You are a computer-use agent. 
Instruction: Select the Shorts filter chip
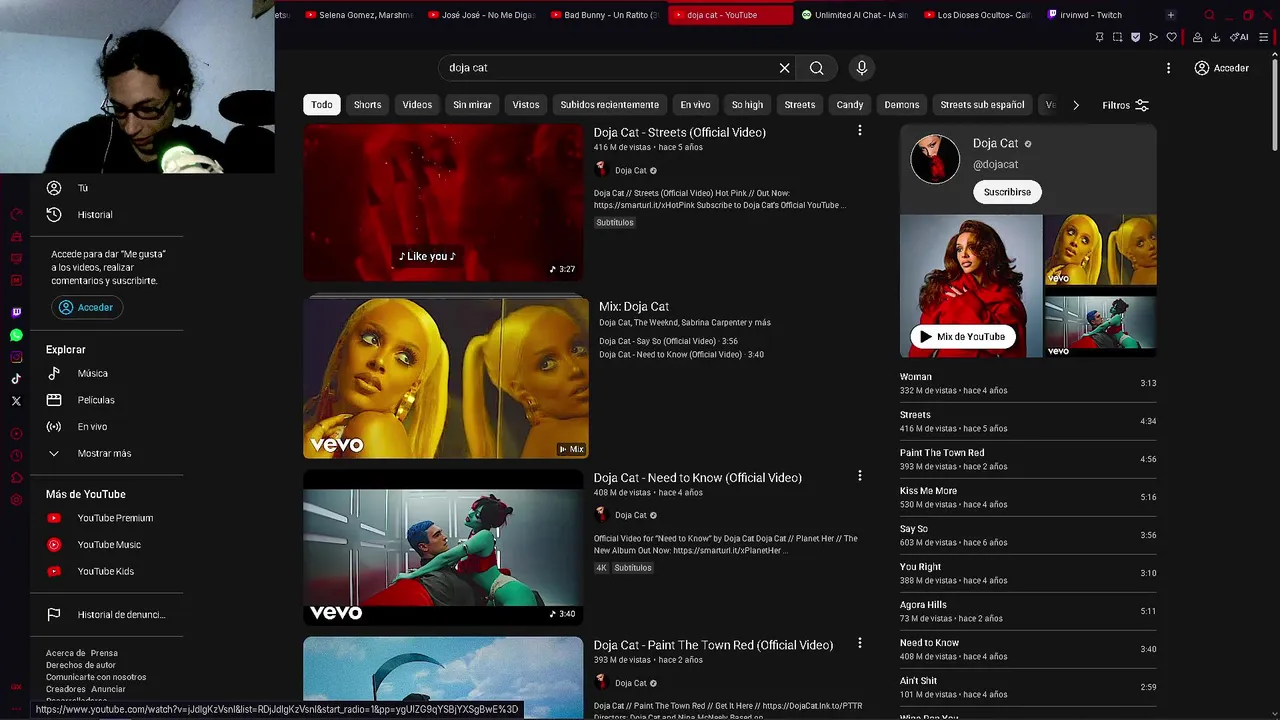tap(367, 105)
